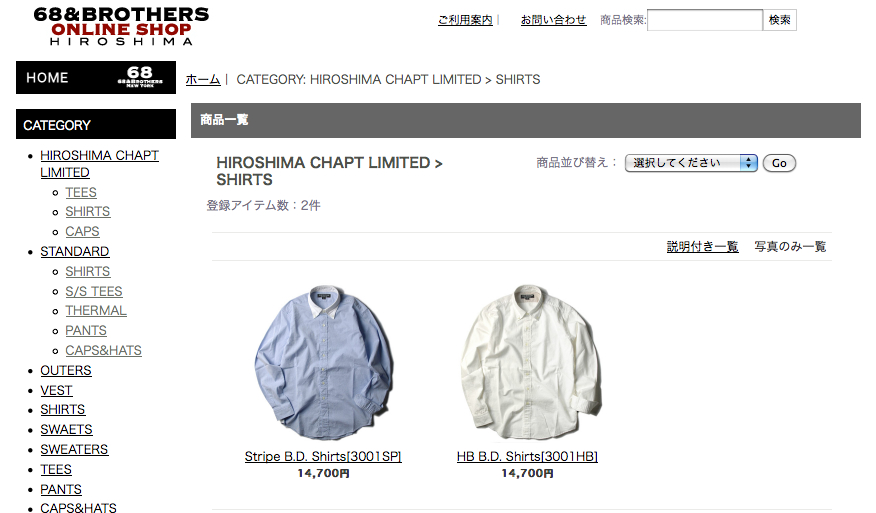Focus the 商品検索 search input field
Image resolution: width=876 pixels, height=513 pixels.
704,20
